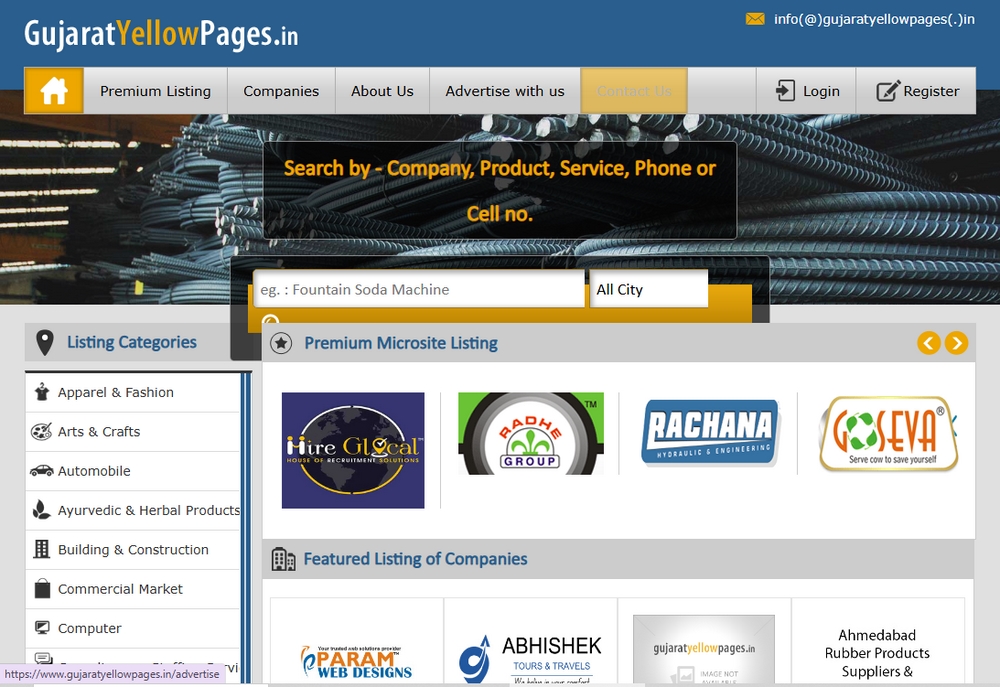Click the star Premium Microsite icon
1000x687 pixels.
tap(281, 343)
